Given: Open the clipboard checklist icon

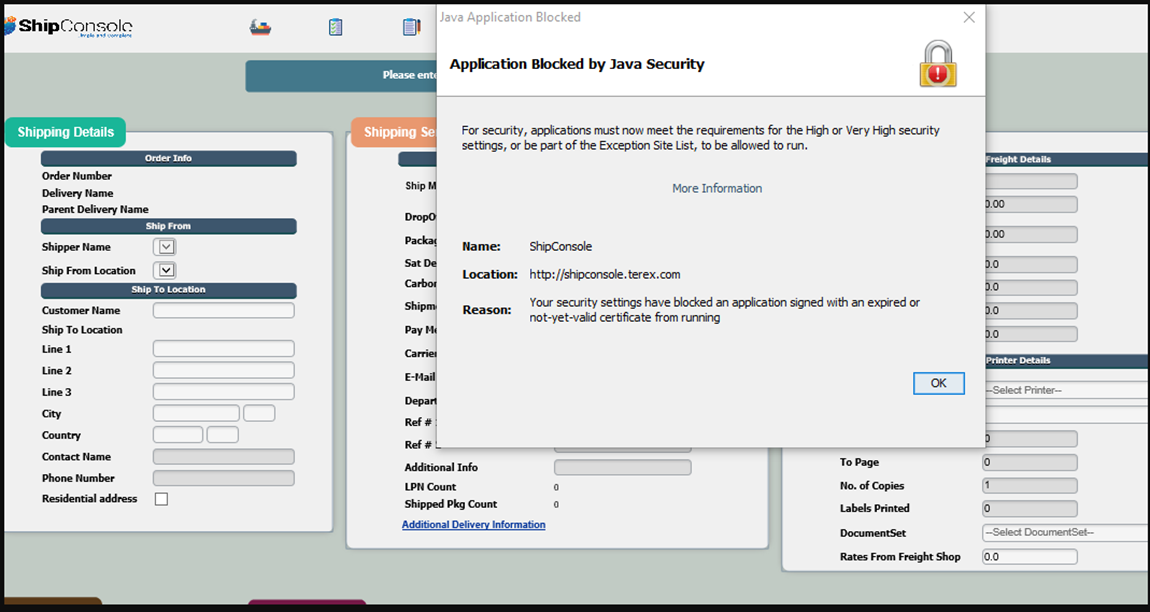Looking at the screenshot, I should point(335,27).
